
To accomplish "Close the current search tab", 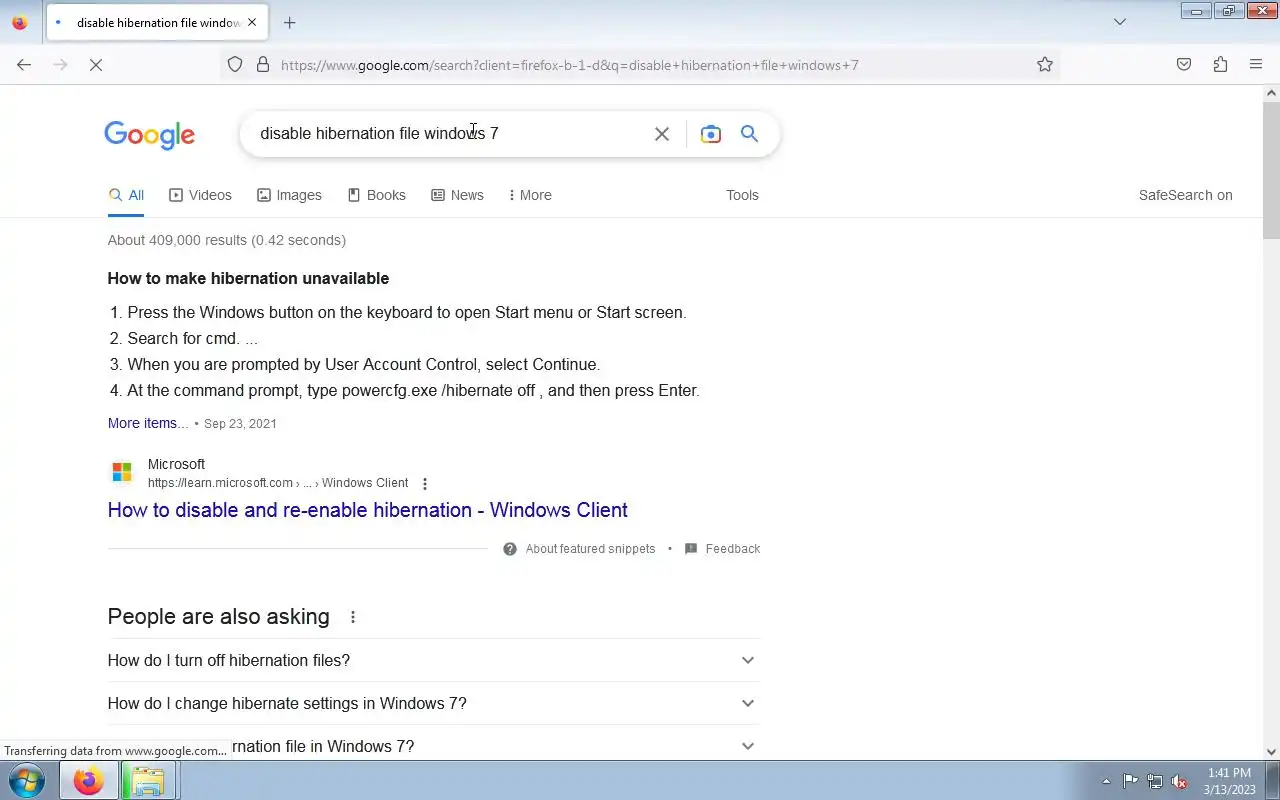I will point(252,22).
